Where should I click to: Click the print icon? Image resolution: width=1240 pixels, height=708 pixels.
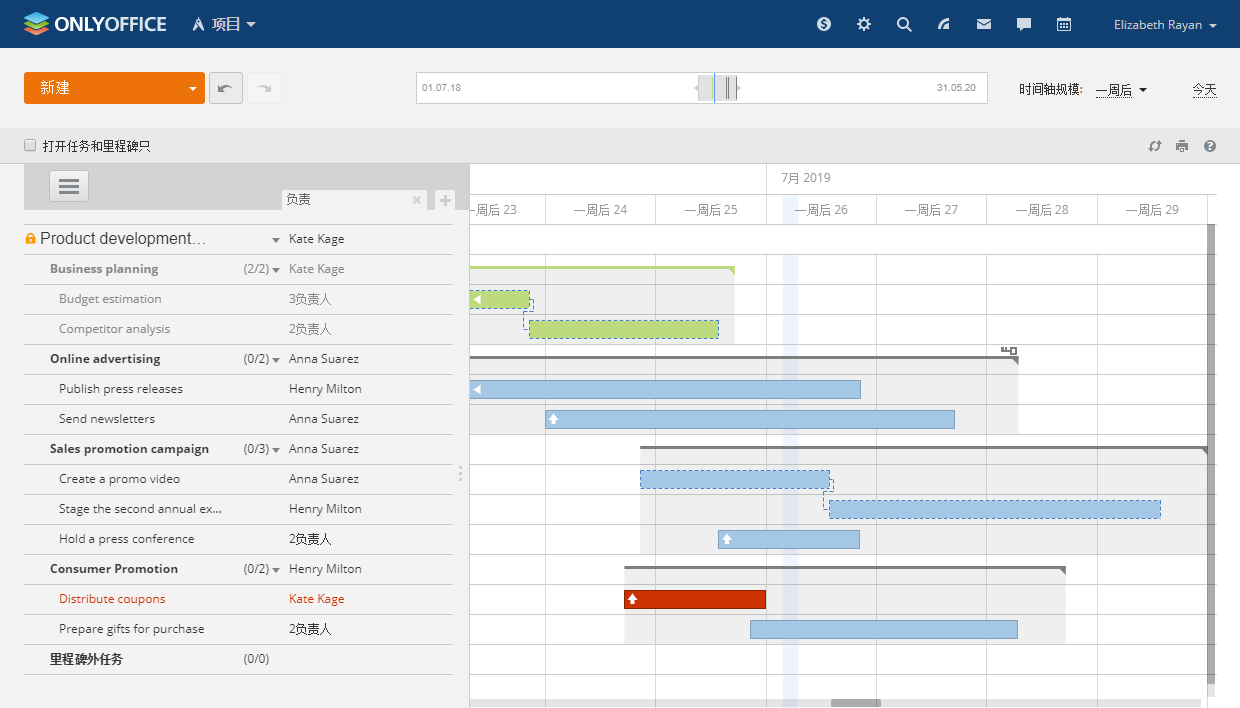1182,146
